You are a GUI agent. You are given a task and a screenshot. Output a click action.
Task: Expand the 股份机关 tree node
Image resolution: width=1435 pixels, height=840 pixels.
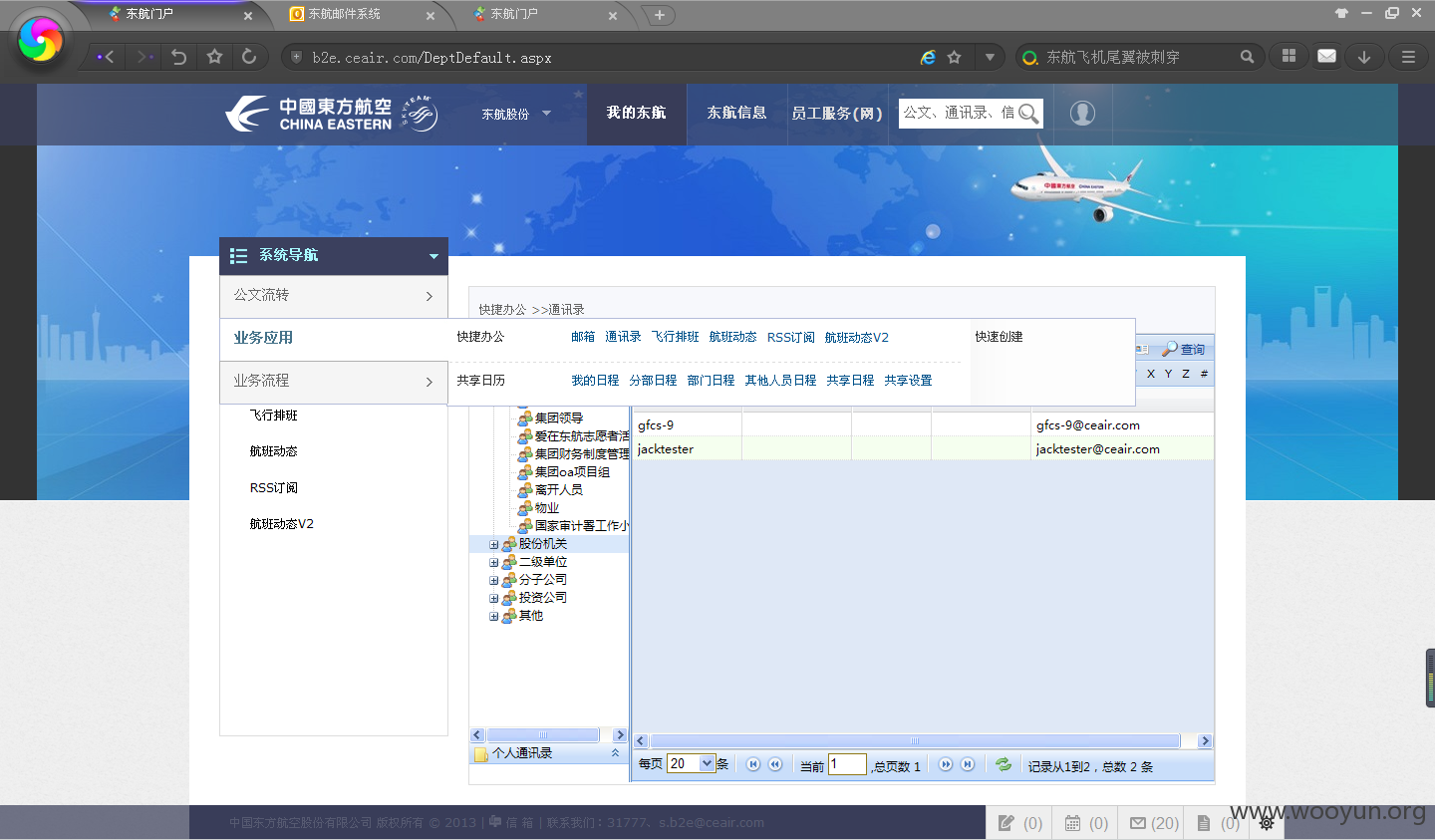point(493,545)
